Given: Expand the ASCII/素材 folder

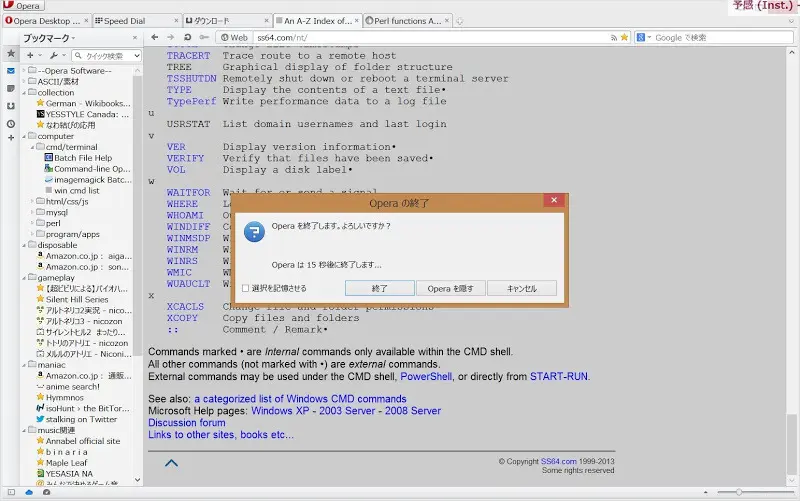Looking at the screenshot, I should click(24, 81).
